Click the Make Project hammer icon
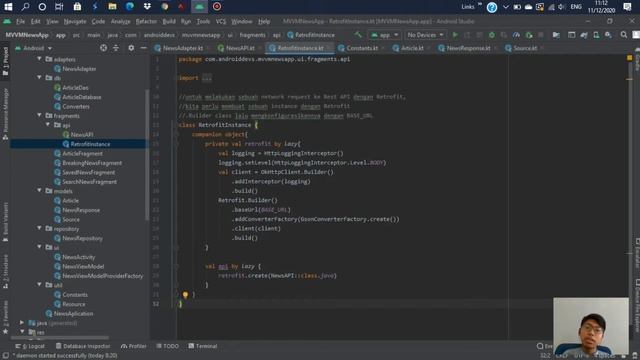The width and height of the screenshot is (640, 360). click(358, 35)
